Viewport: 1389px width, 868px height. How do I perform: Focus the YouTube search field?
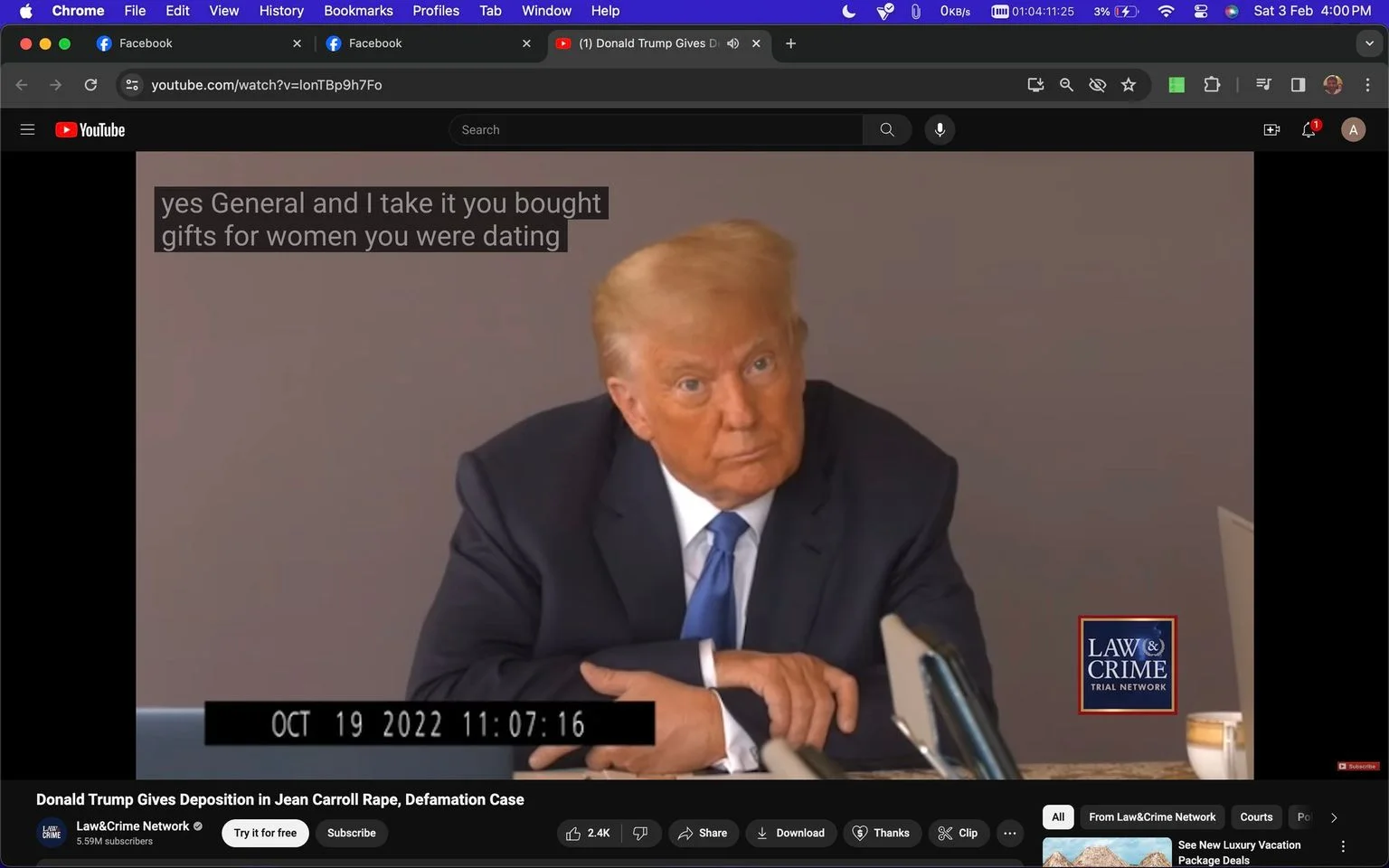(x=656, y=129)
